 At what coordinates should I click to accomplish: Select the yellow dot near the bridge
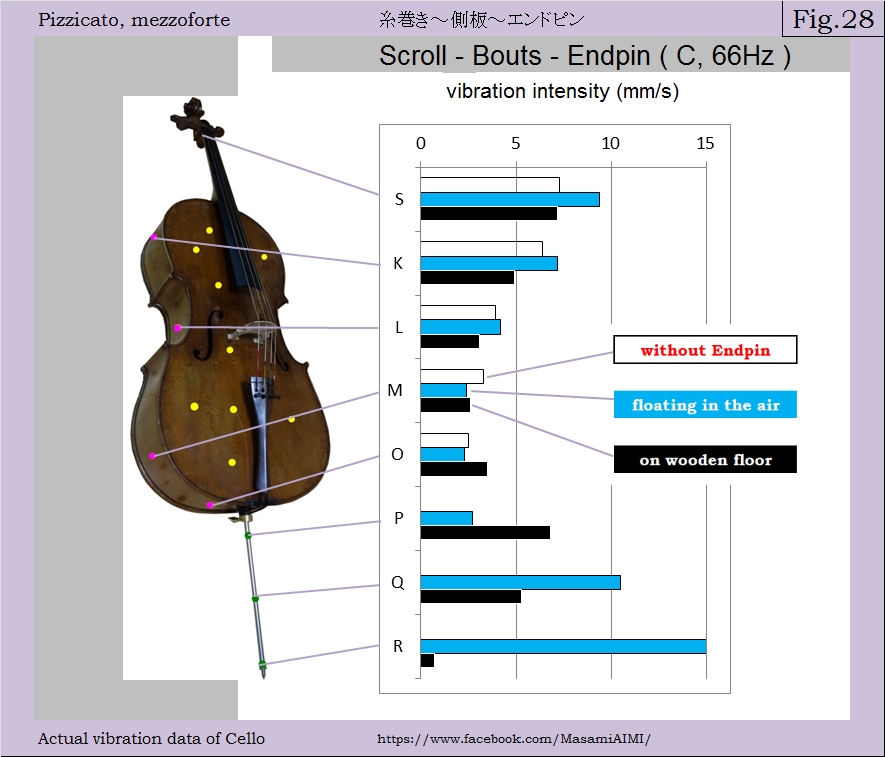click(x=231, y=350)
